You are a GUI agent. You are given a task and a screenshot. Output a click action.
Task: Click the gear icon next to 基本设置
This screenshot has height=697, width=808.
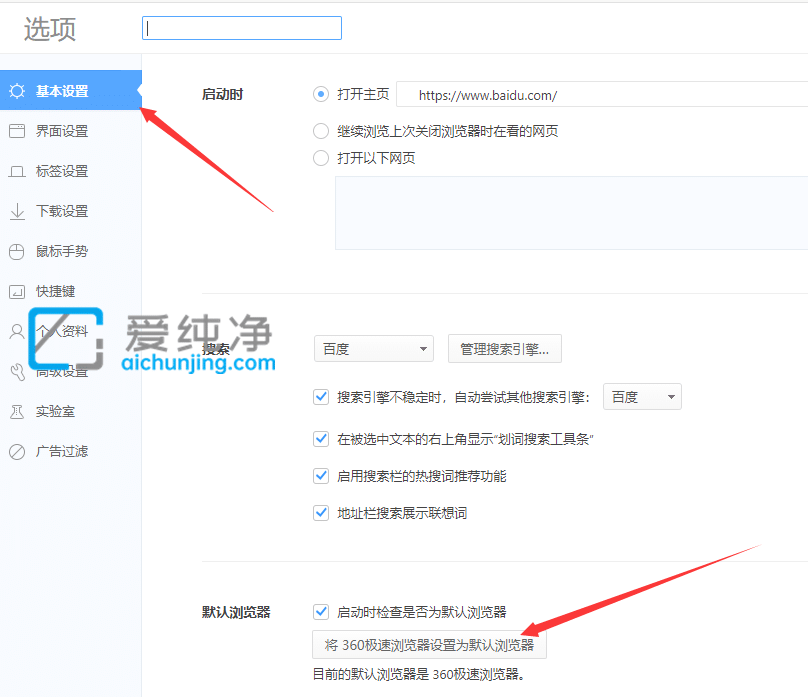pyautogui.click(x=18, y=90)
